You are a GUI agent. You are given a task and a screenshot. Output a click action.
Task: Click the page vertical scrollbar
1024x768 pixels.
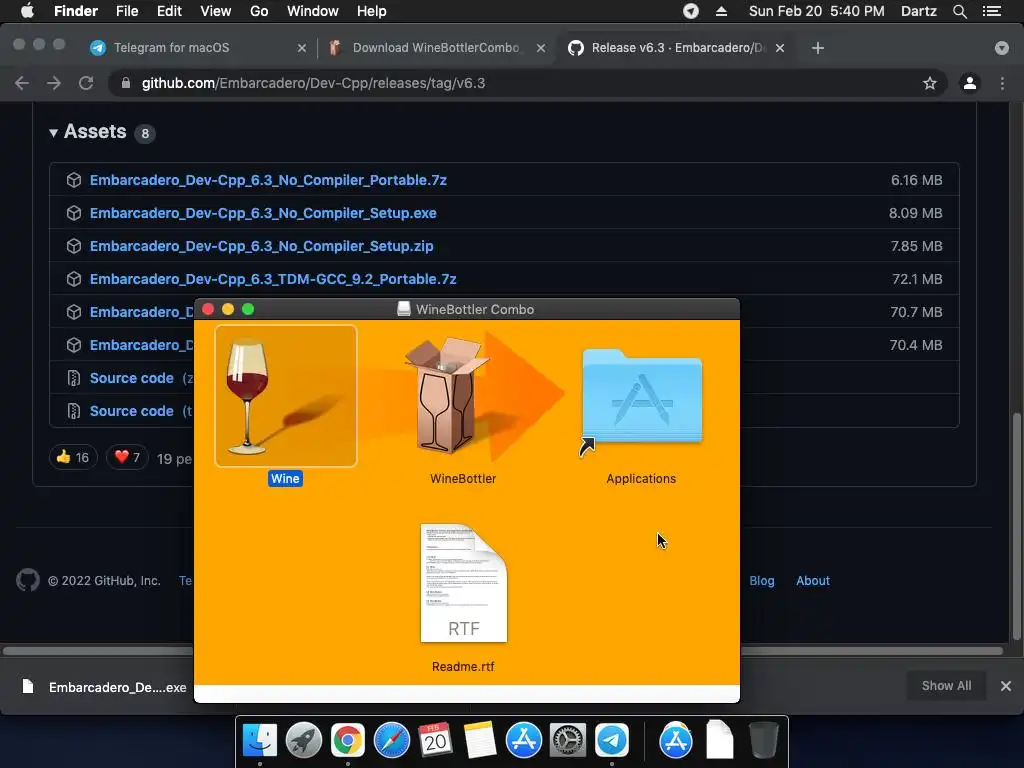coord(1016,526)
